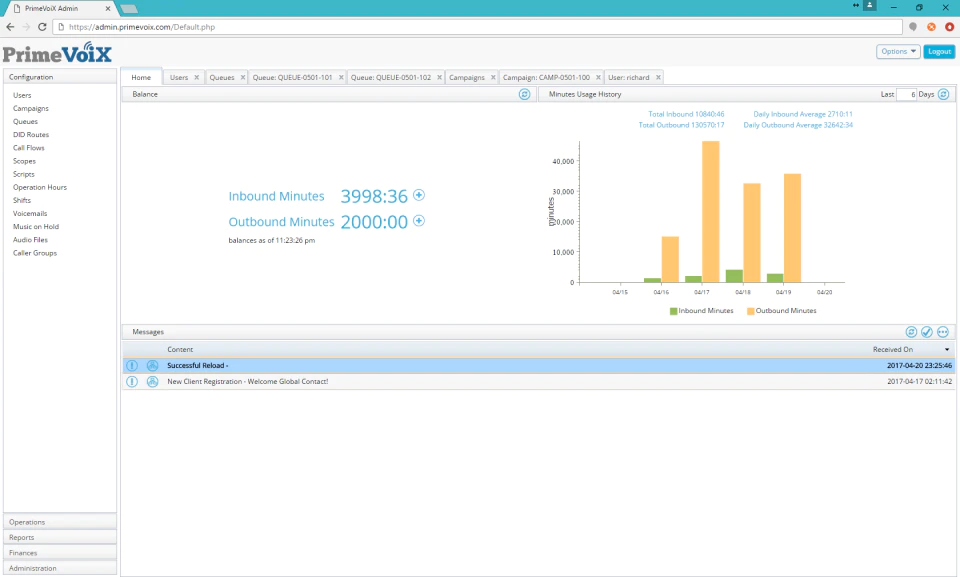Open the Received On column sort dropdown arrow
Screen dimensions: 960x577
tap(947, 350)
